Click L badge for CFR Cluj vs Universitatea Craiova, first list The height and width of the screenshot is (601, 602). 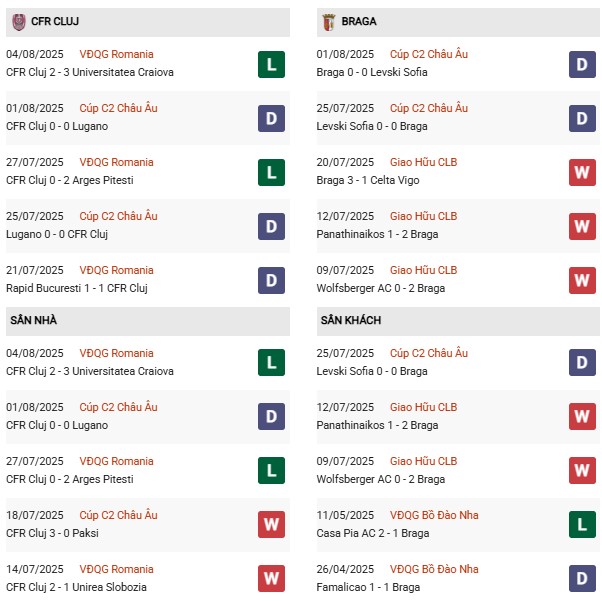pyautogui.click(x=271, y=64)
